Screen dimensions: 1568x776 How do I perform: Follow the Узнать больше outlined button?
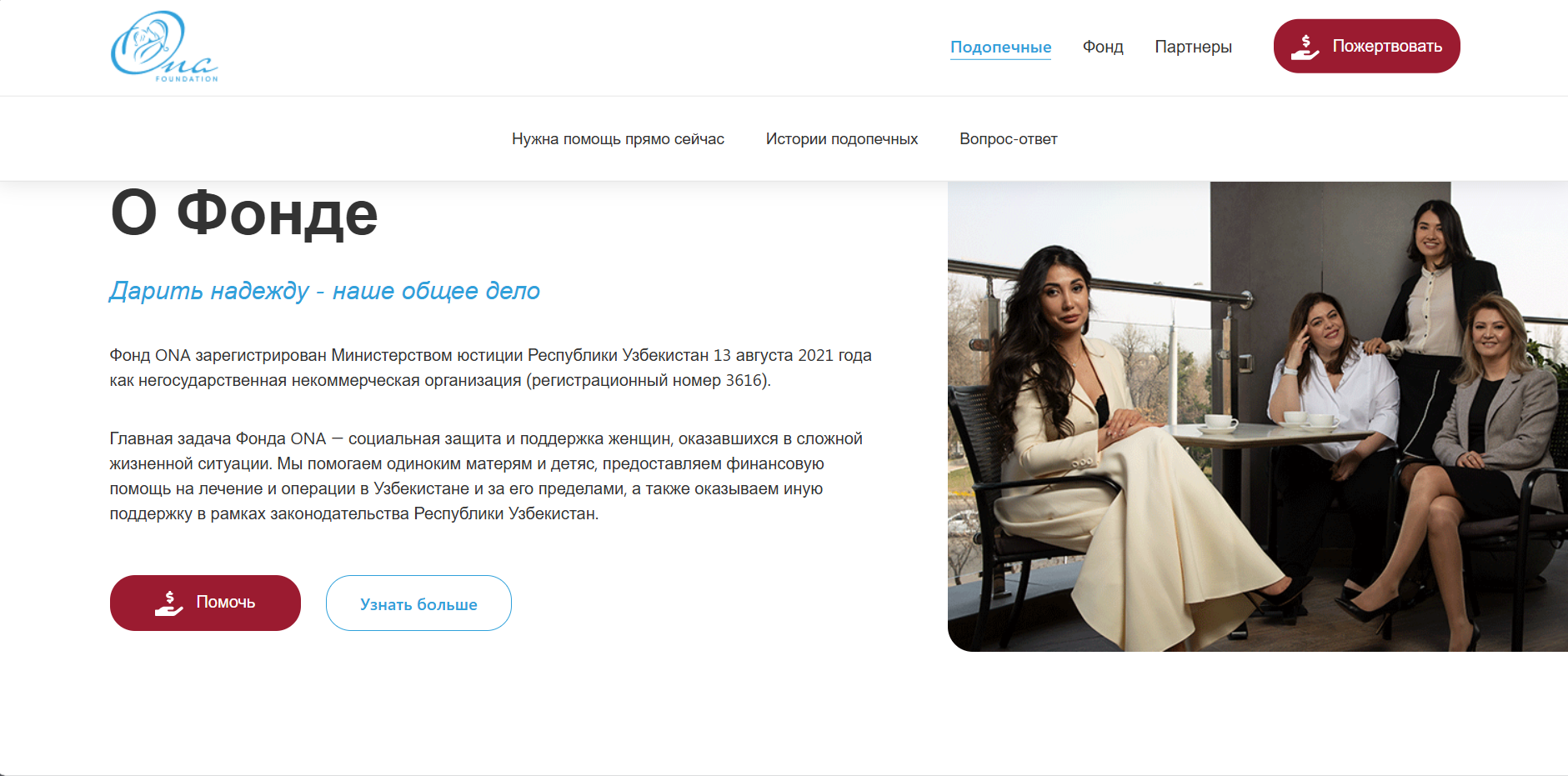(418, 603)
